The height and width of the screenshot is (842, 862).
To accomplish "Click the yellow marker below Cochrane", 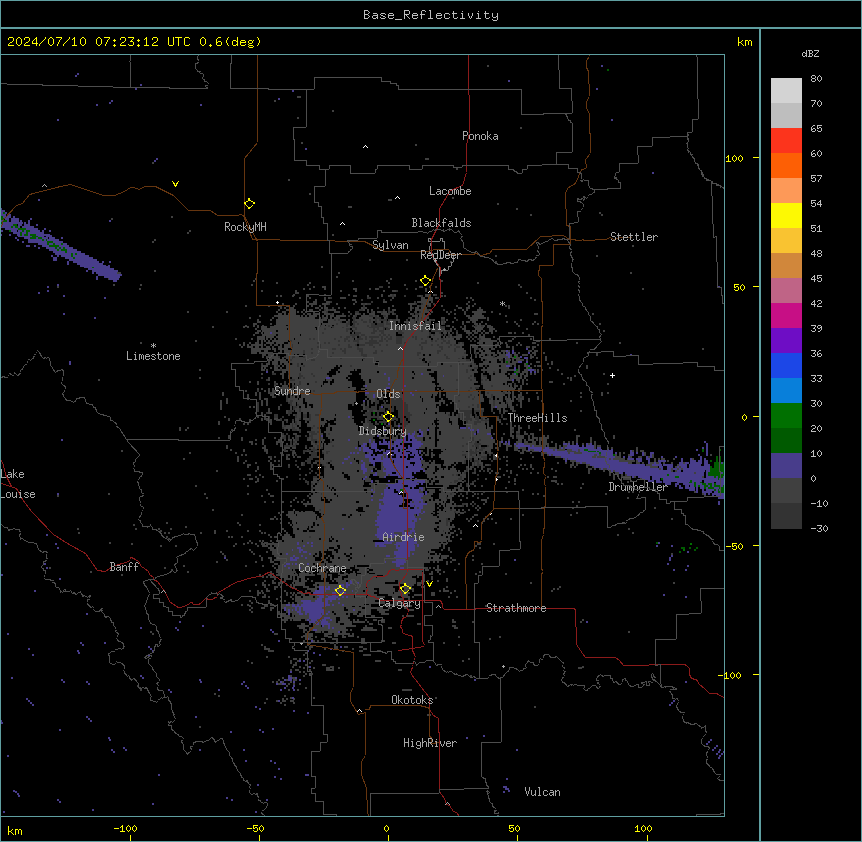I will coord(340,590).
